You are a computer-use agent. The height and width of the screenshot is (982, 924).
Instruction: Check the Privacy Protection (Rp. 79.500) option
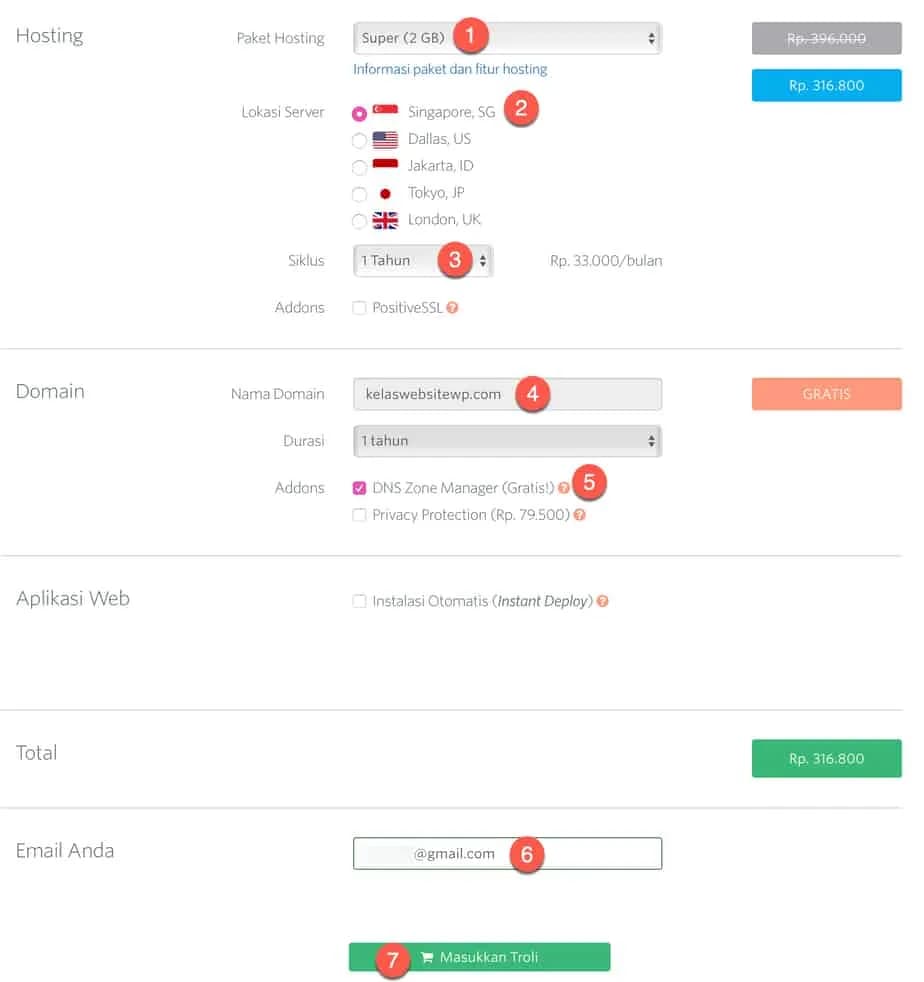point(359,515)
